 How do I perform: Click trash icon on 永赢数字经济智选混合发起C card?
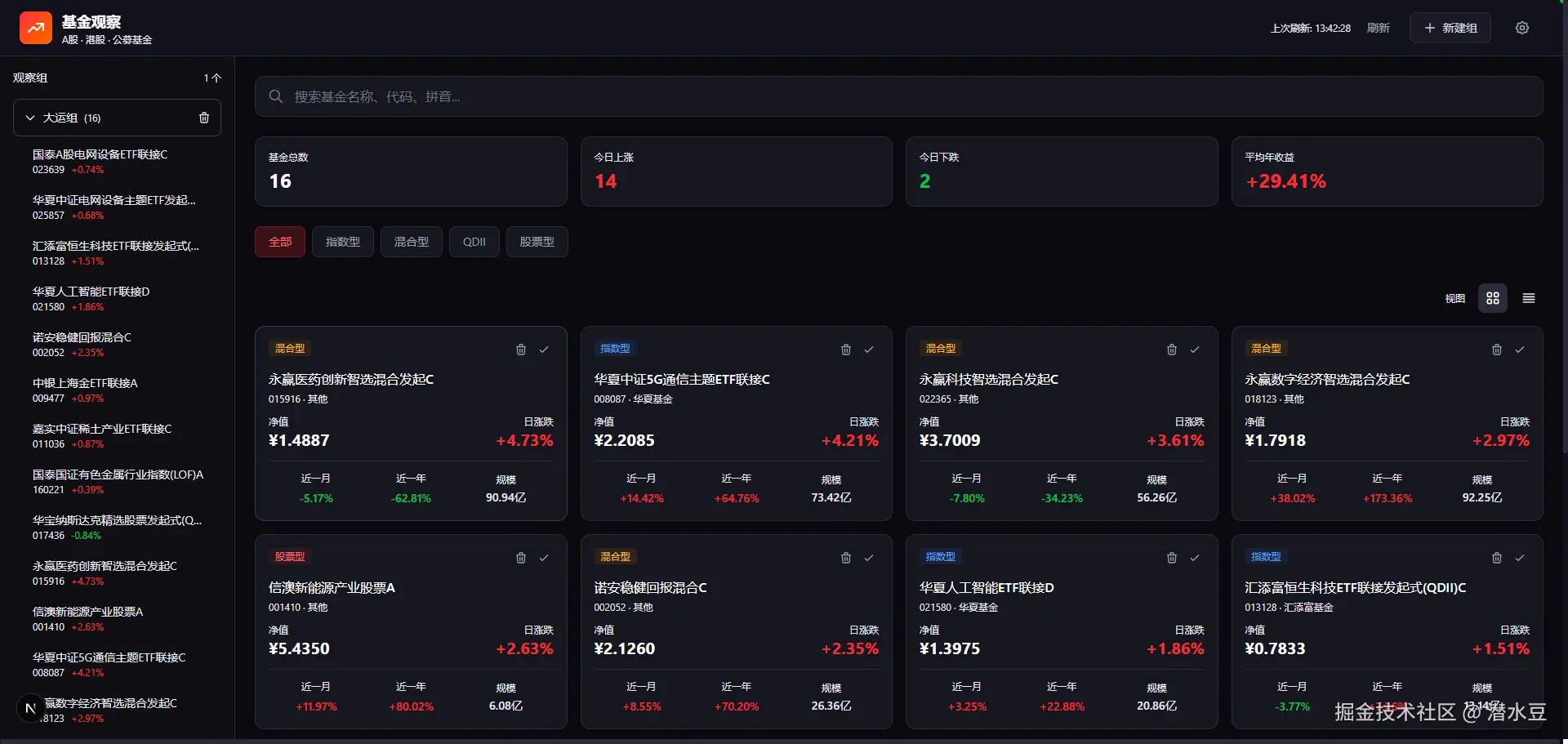1496,350
